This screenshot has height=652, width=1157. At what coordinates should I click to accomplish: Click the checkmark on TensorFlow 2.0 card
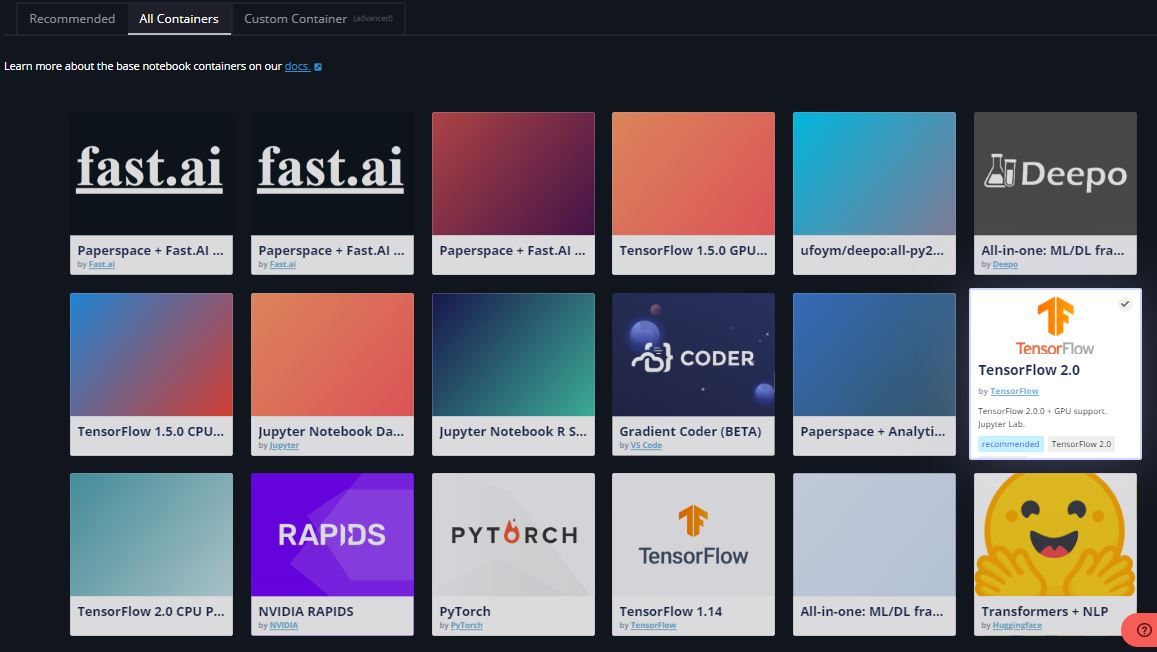pos(1125,304)
